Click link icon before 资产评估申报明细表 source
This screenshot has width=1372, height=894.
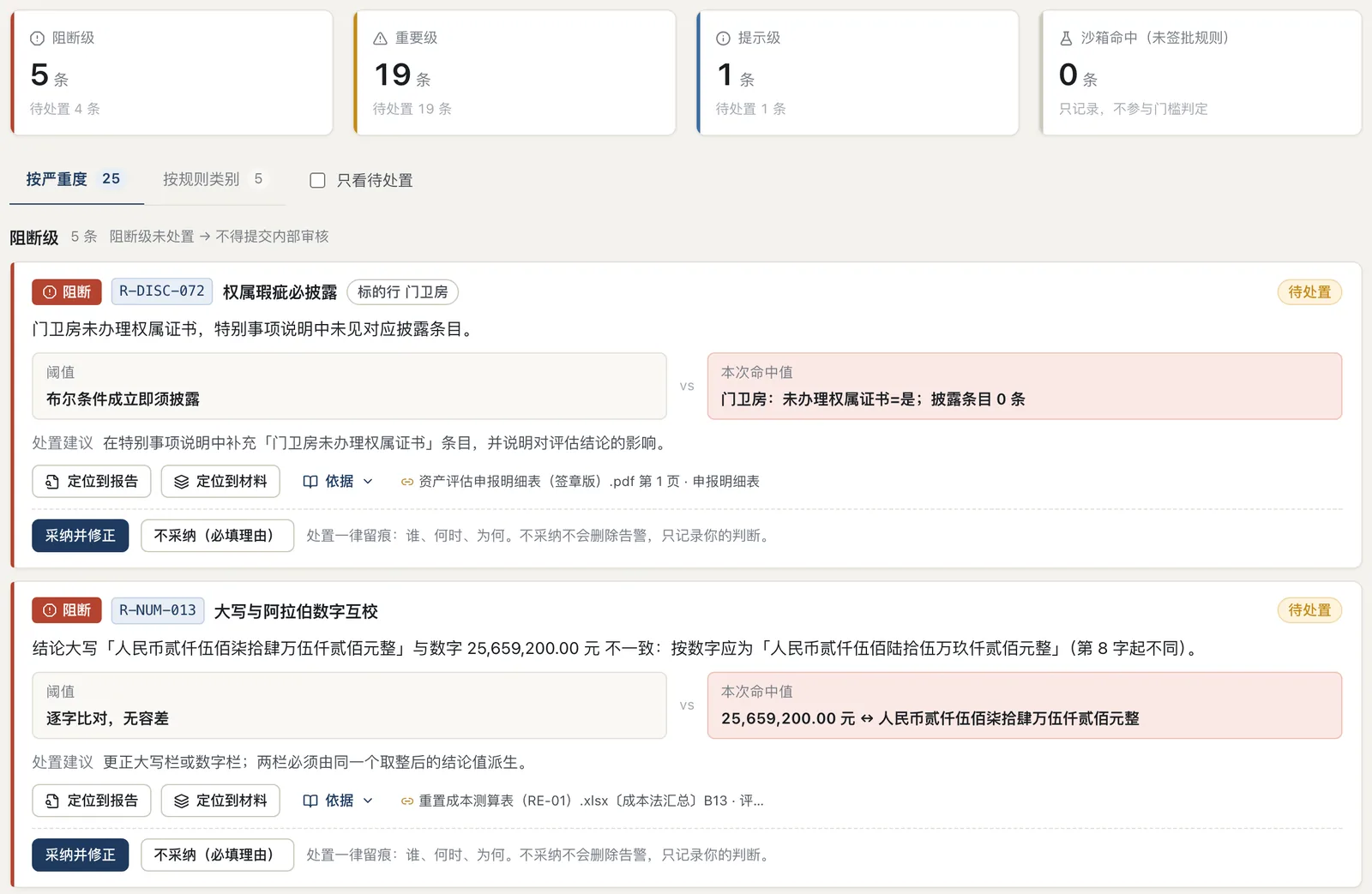click(407, 482)
